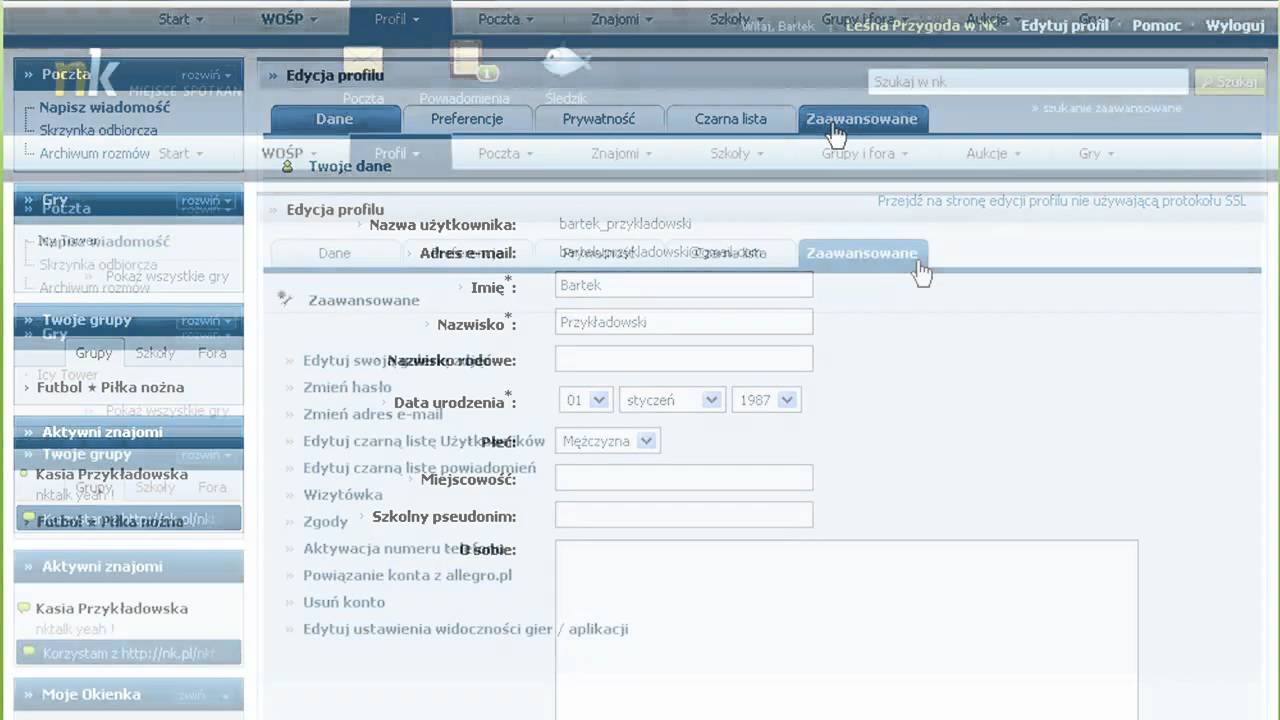Open Powiązanie konta z allegro.pl link

407,575
